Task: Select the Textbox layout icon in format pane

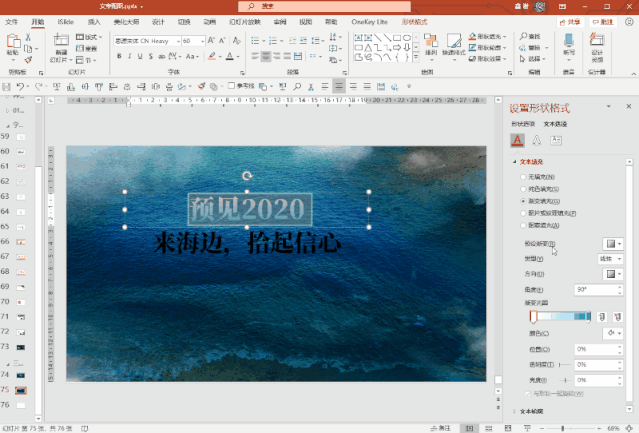Action: (556, 141)
